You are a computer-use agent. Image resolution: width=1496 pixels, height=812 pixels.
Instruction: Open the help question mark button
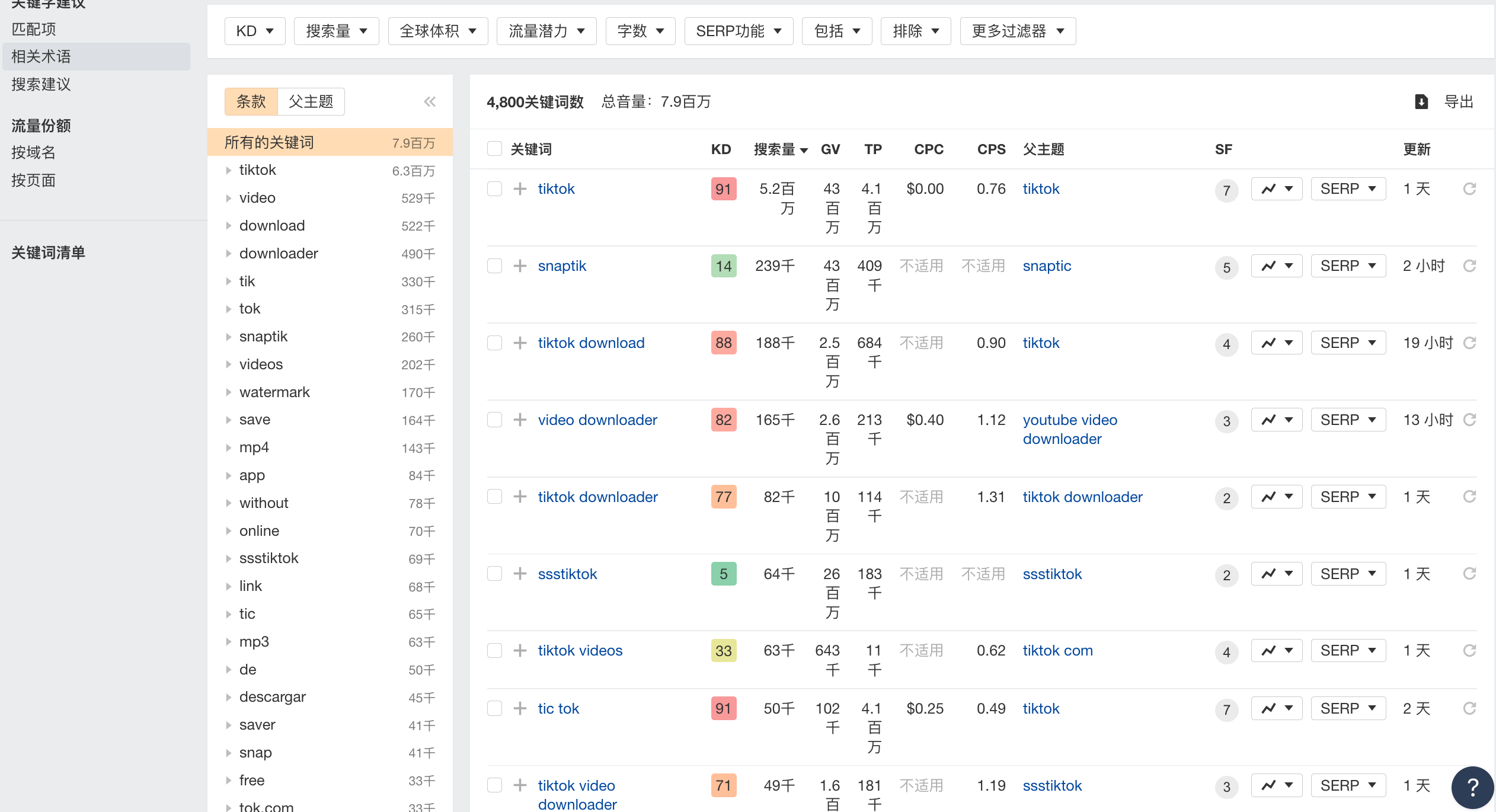click(1472, 787)
